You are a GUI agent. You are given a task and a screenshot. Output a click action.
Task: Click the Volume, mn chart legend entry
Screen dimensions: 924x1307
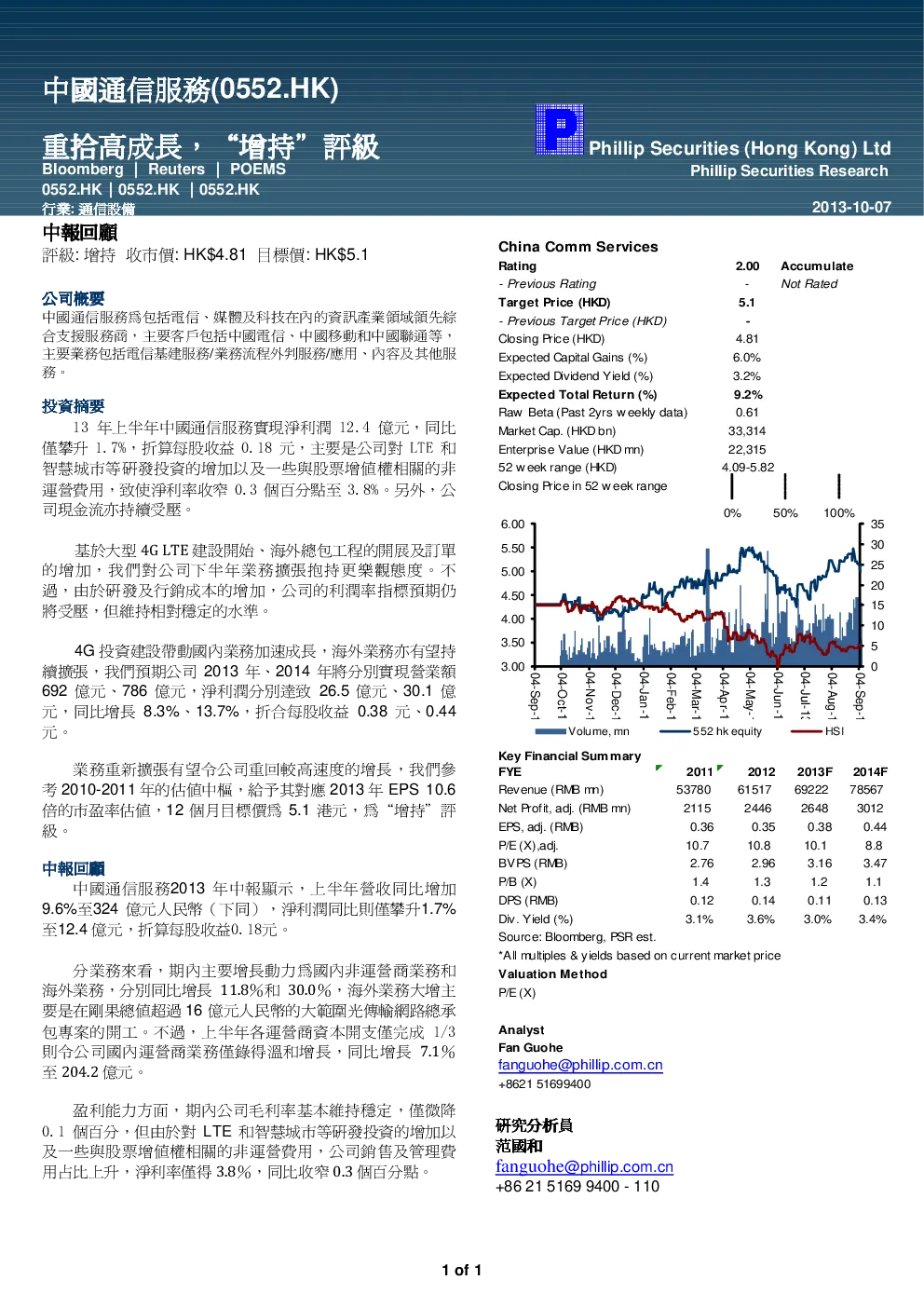click(584, 732)
